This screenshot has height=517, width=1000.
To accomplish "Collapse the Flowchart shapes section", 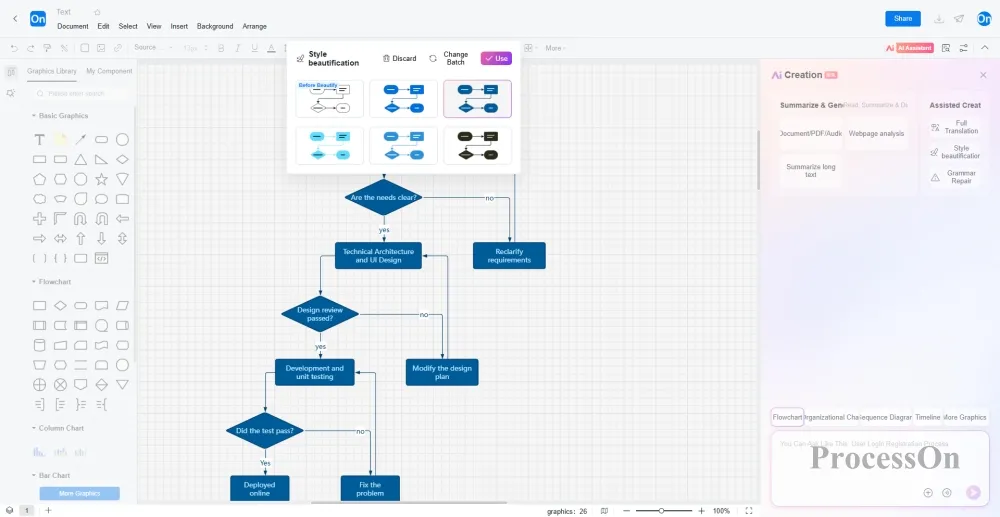I will point(33,282).
